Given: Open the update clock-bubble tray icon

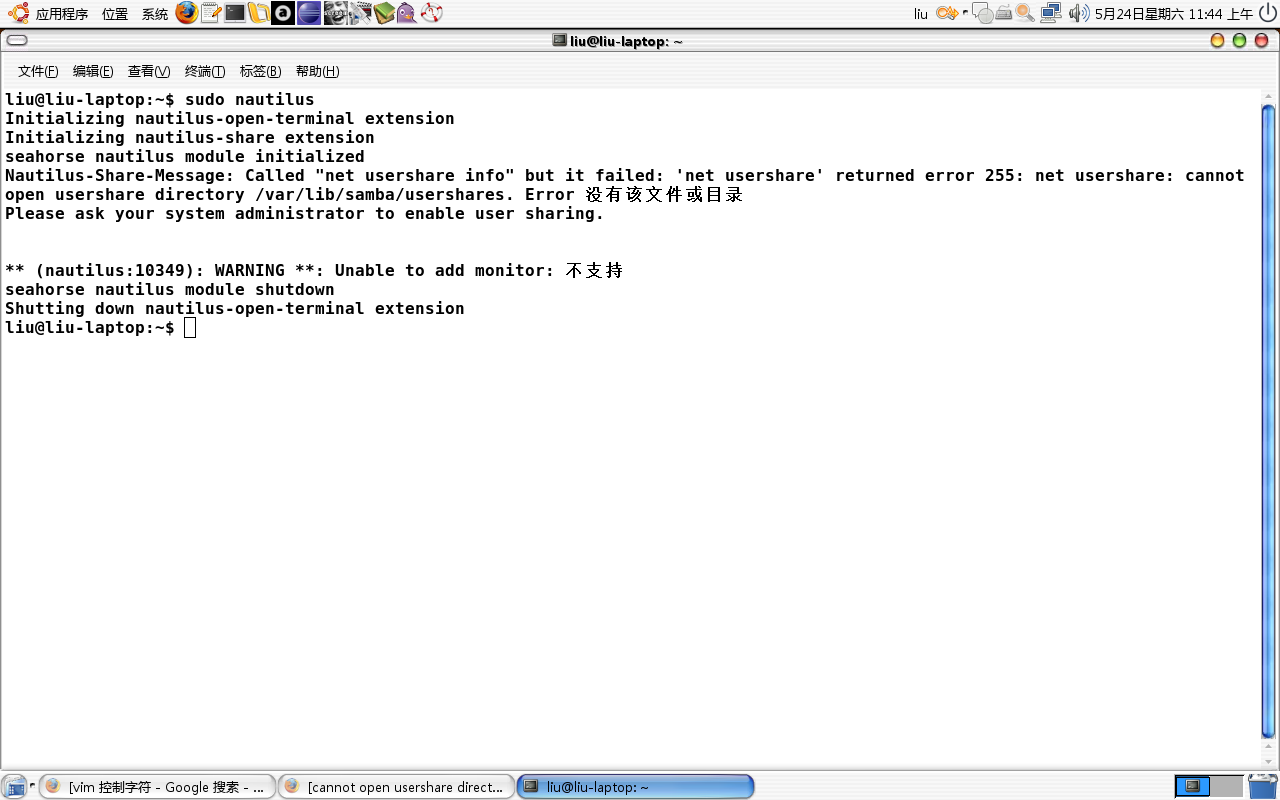Looking at the screenshot, I should [983, 13].
